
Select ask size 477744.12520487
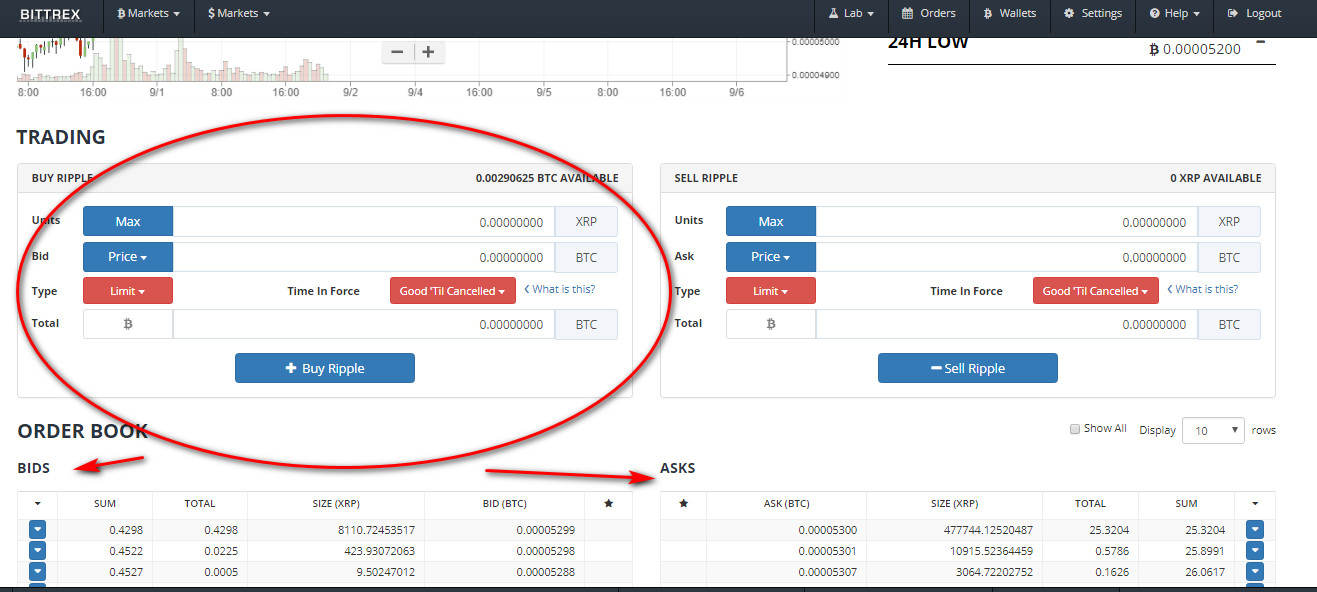coord(988,530)
